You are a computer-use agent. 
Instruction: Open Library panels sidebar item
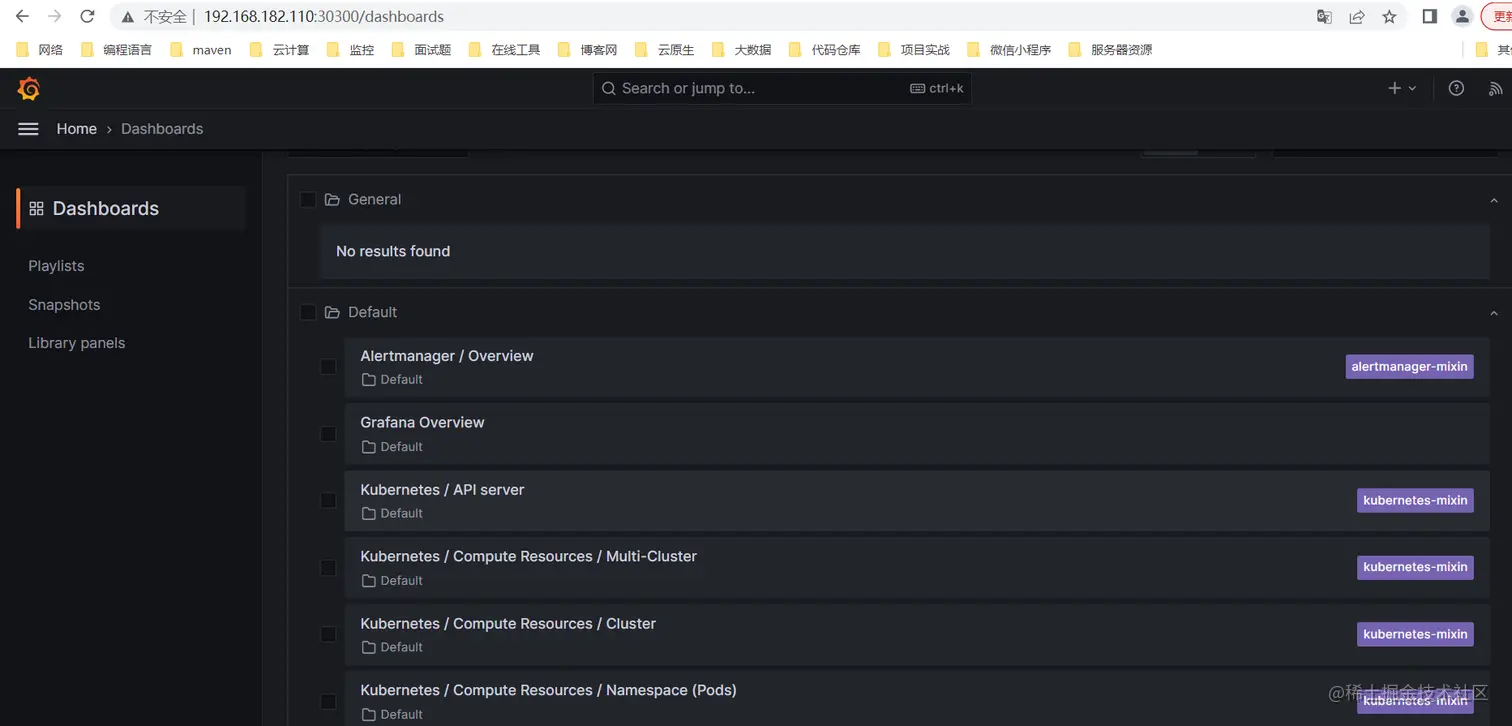[77, 343]
